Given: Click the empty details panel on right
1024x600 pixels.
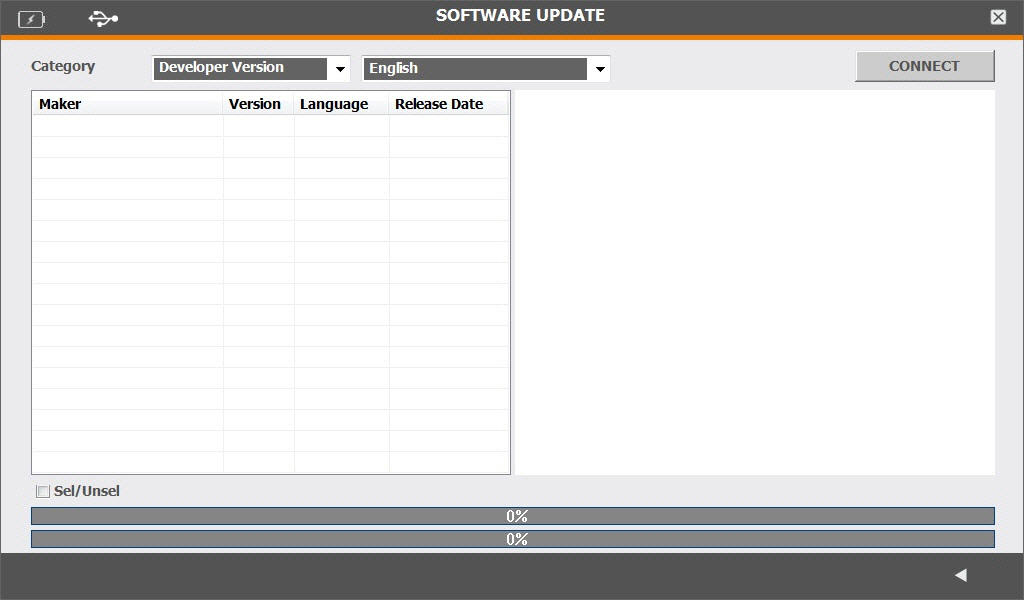Looking at the screenshot, I should click(x=755, y=282).
